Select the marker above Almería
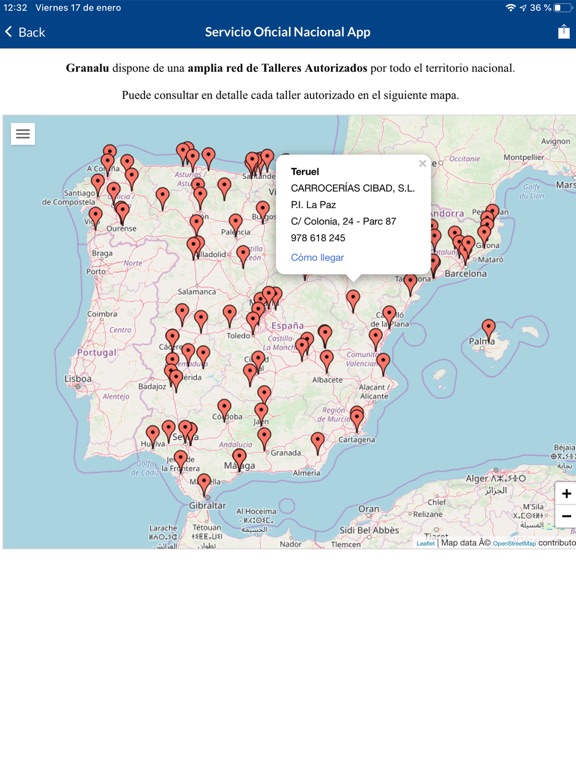The image size is (576, 768). (317, 443)
